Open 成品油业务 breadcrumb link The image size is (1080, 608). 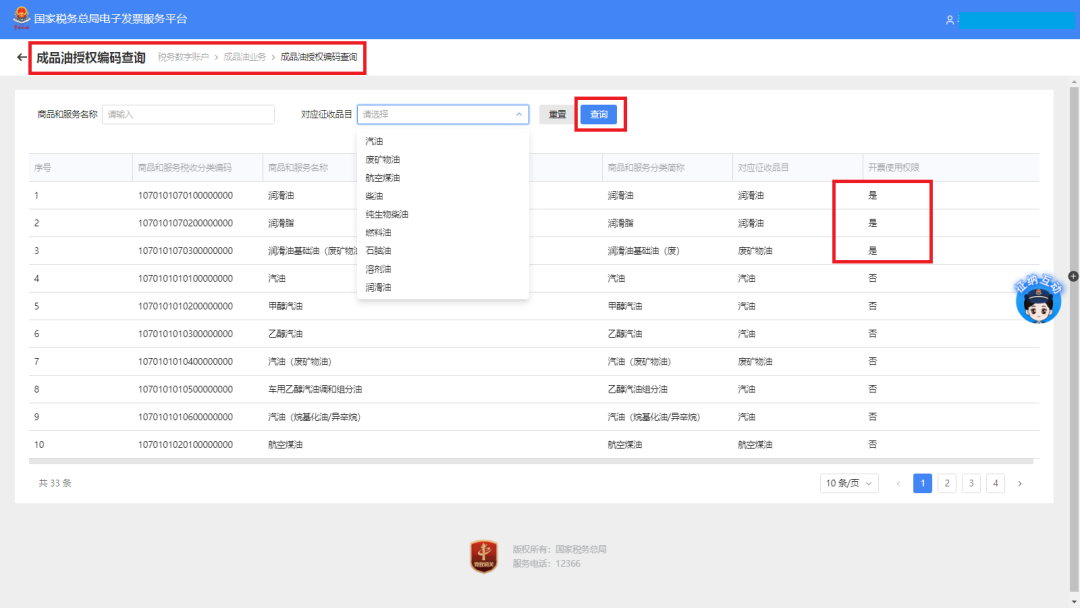245,57
